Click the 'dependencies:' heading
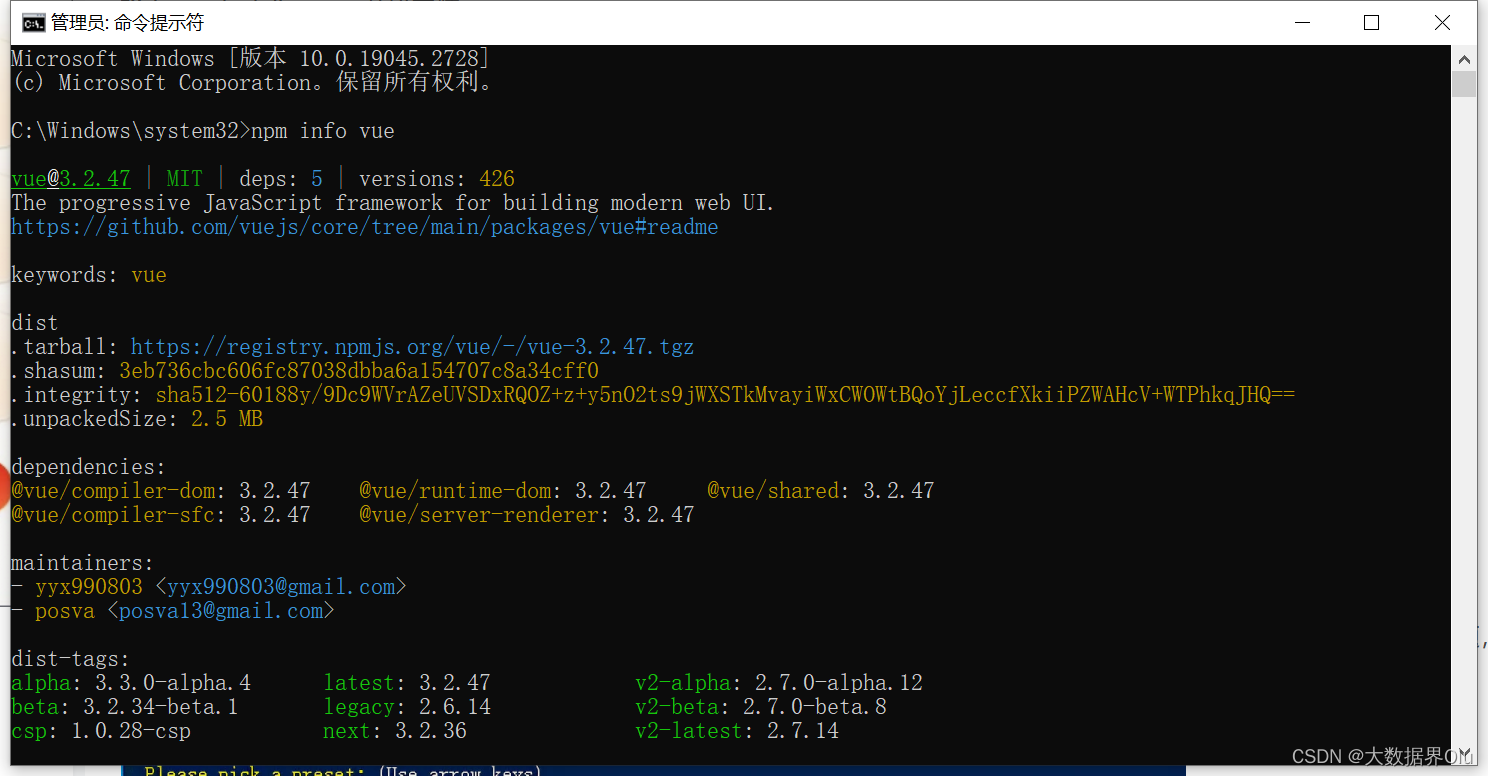The width and height of the screenshot is (1488, 776). 89,467
